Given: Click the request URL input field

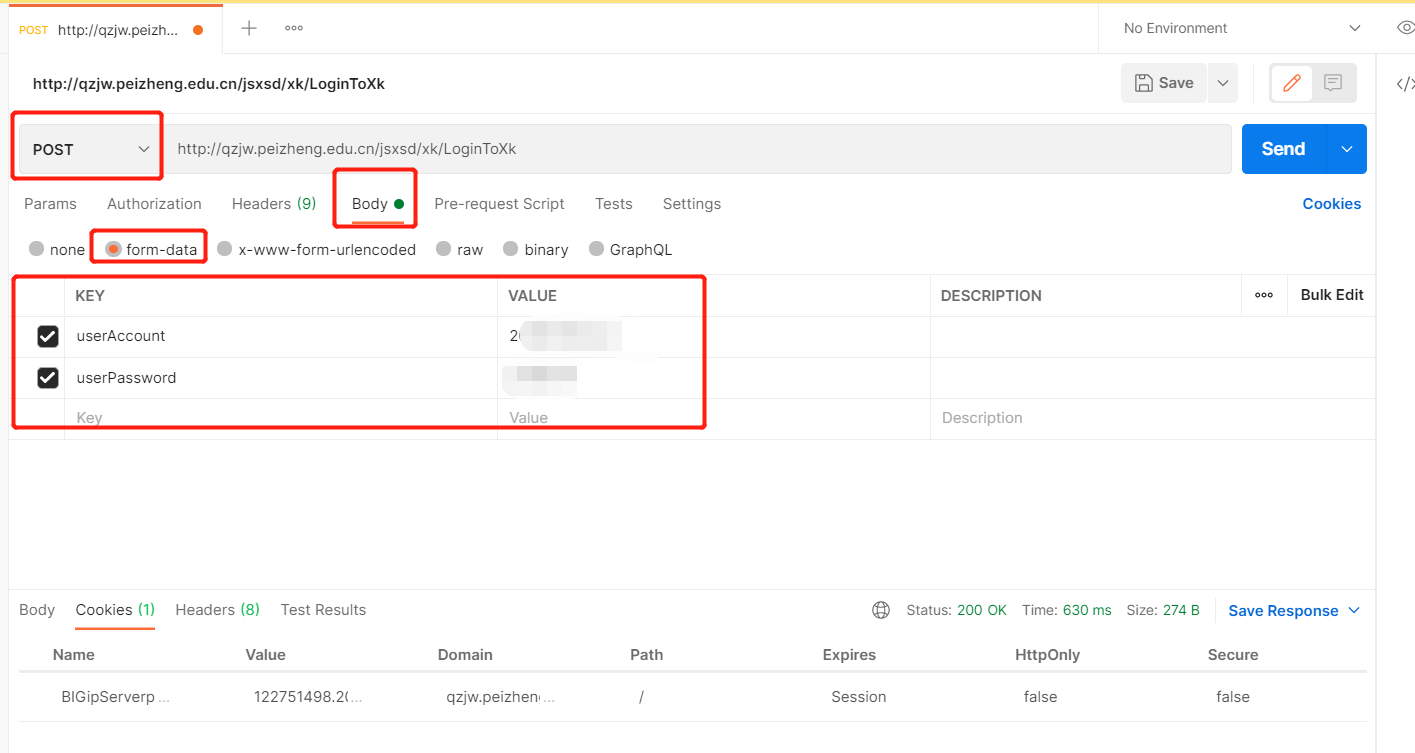Looking at the screenshot, I should click(600, 148).
